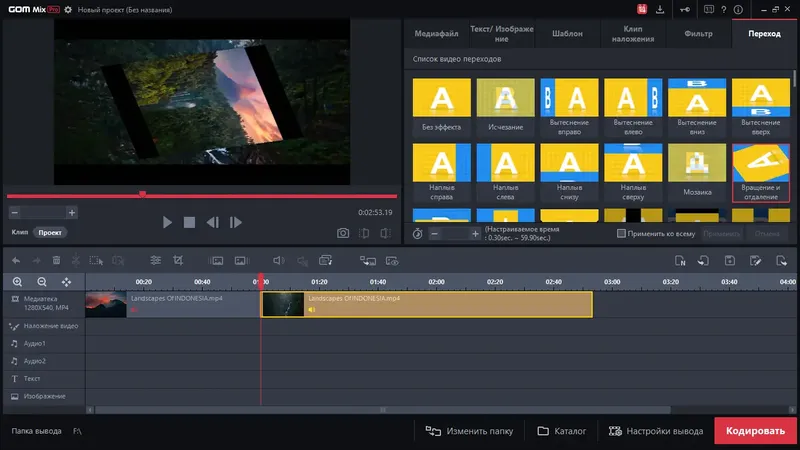Open the settings gear next to GOM Mix
This screenshot has width=800, height=450.
68,10
